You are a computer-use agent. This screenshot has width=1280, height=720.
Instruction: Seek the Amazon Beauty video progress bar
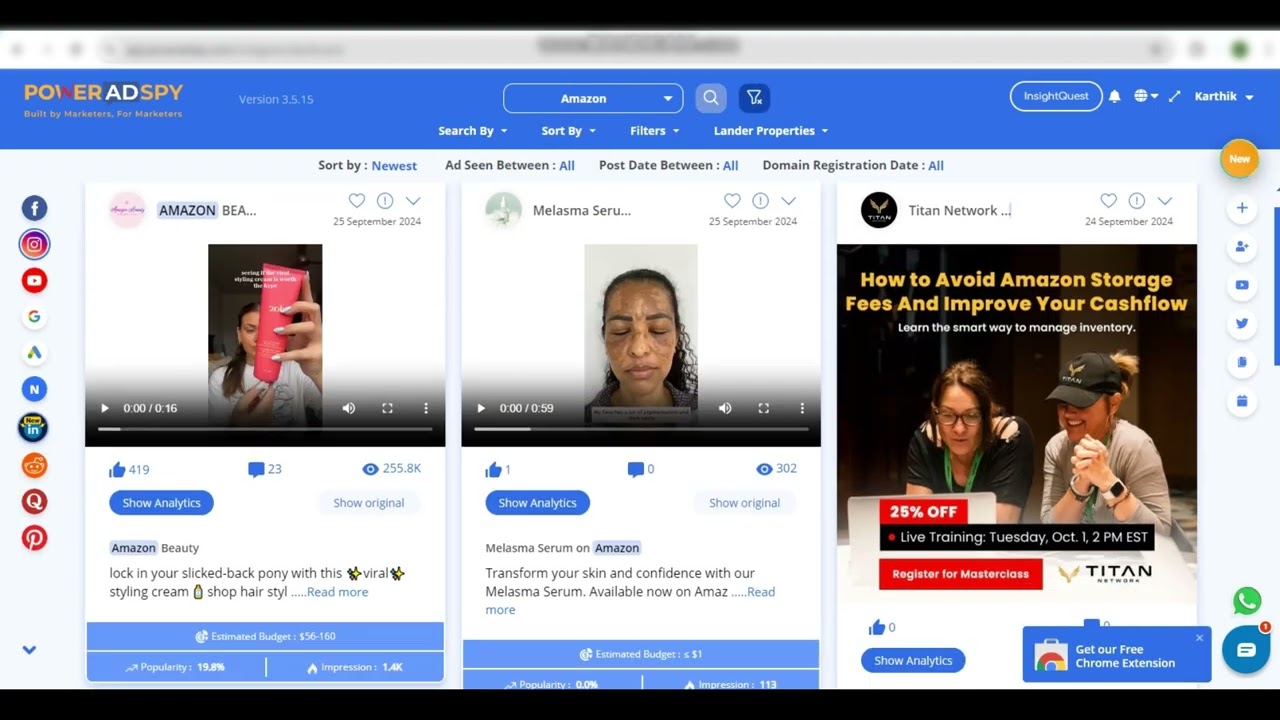(x=265, y=429)
